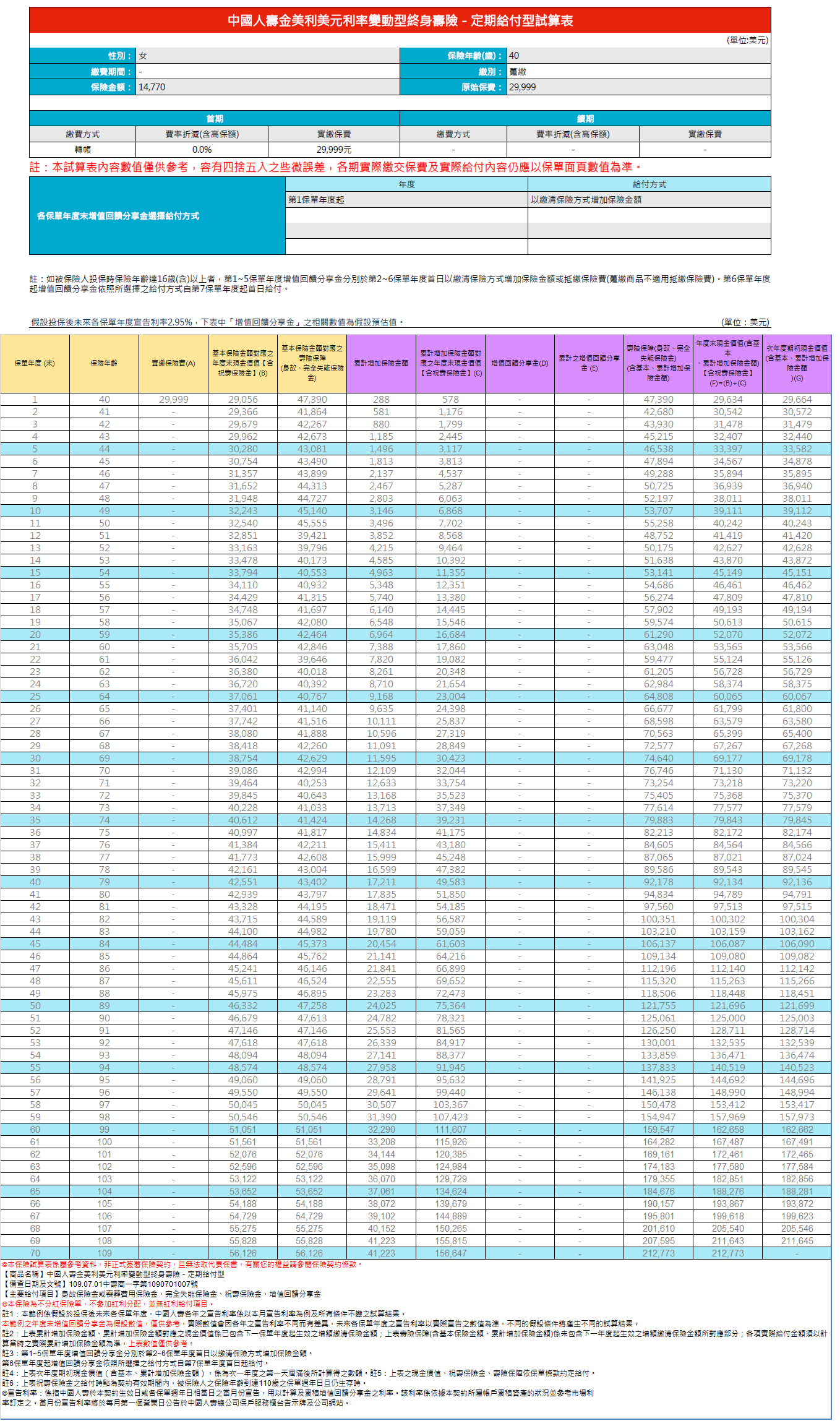840x1426 pixels.
Task: Click the 次年度期初現金價值 (G) column header
Action: coord(797,364)
